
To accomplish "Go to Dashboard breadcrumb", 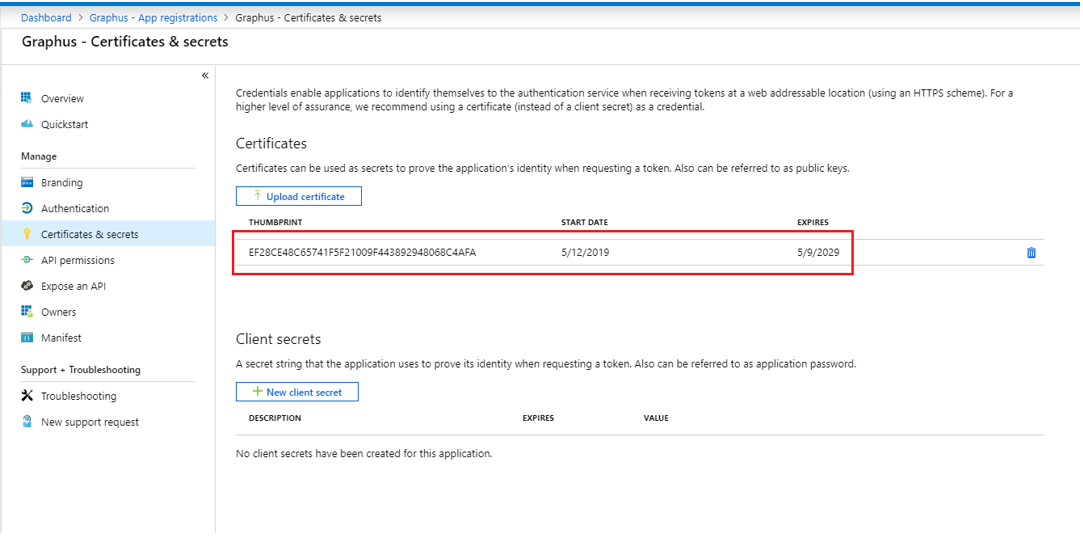I will point(46,17).
